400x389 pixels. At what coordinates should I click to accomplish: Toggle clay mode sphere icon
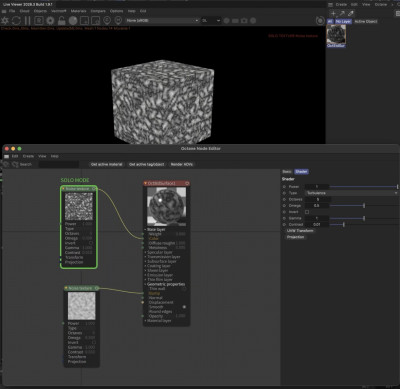73,21
